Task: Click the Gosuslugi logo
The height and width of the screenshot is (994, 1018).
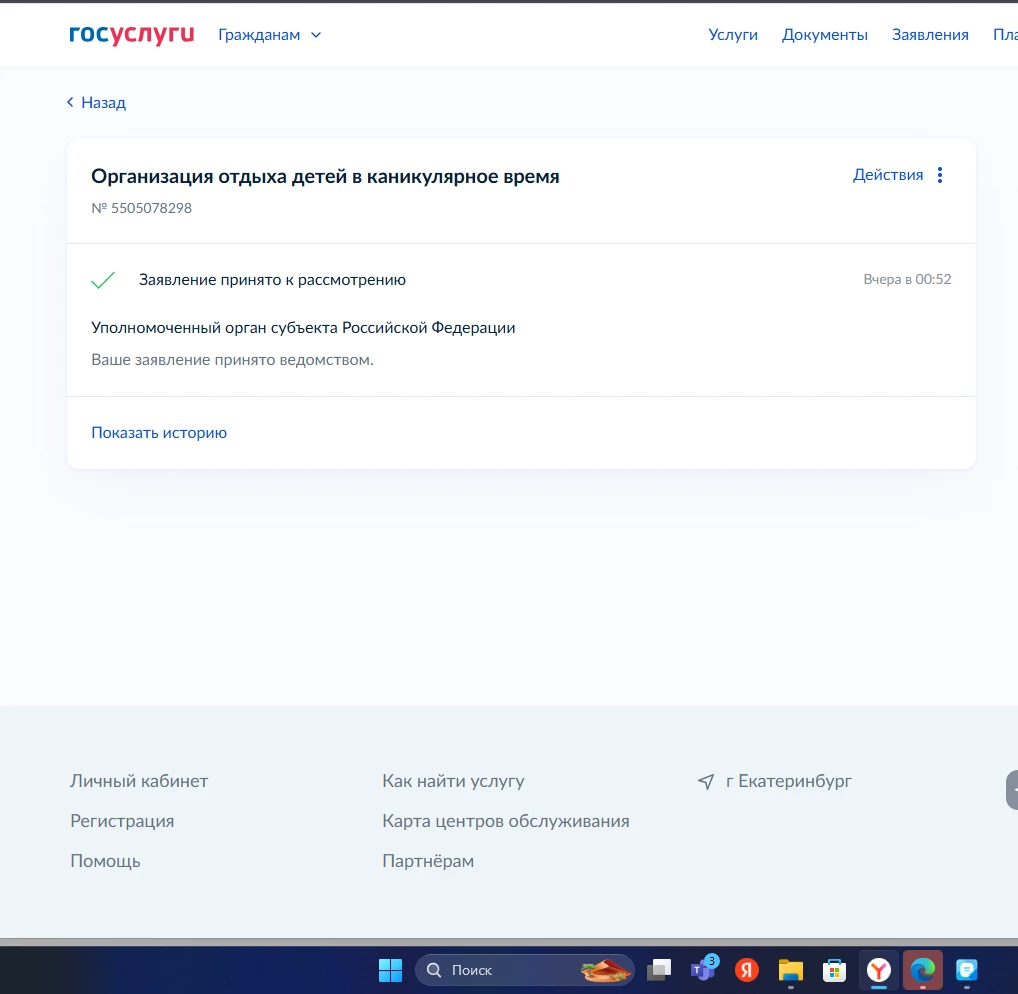Action: point(131,35)
